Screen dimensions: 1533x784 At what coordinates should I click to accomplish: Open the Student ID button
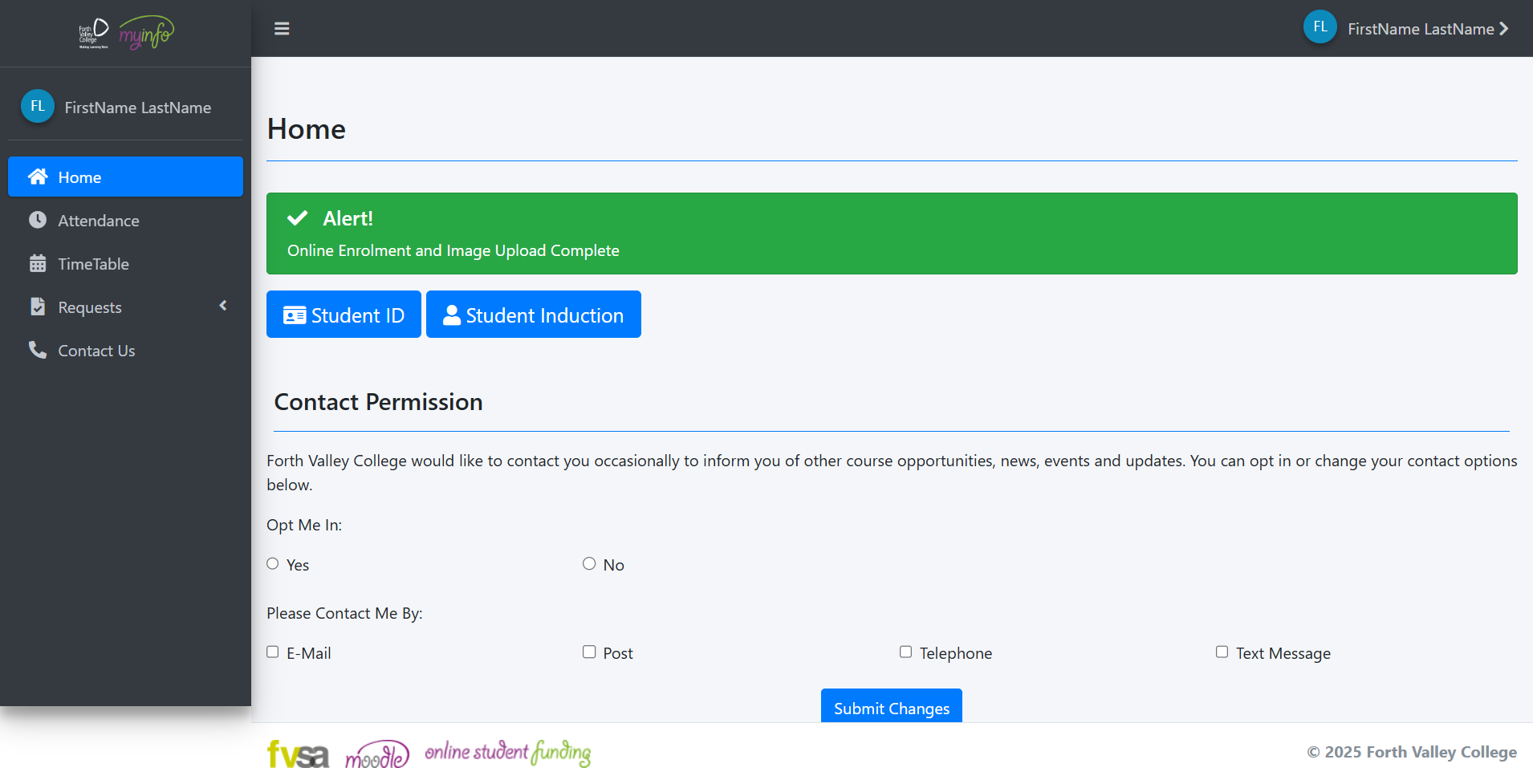coord(344,315)
